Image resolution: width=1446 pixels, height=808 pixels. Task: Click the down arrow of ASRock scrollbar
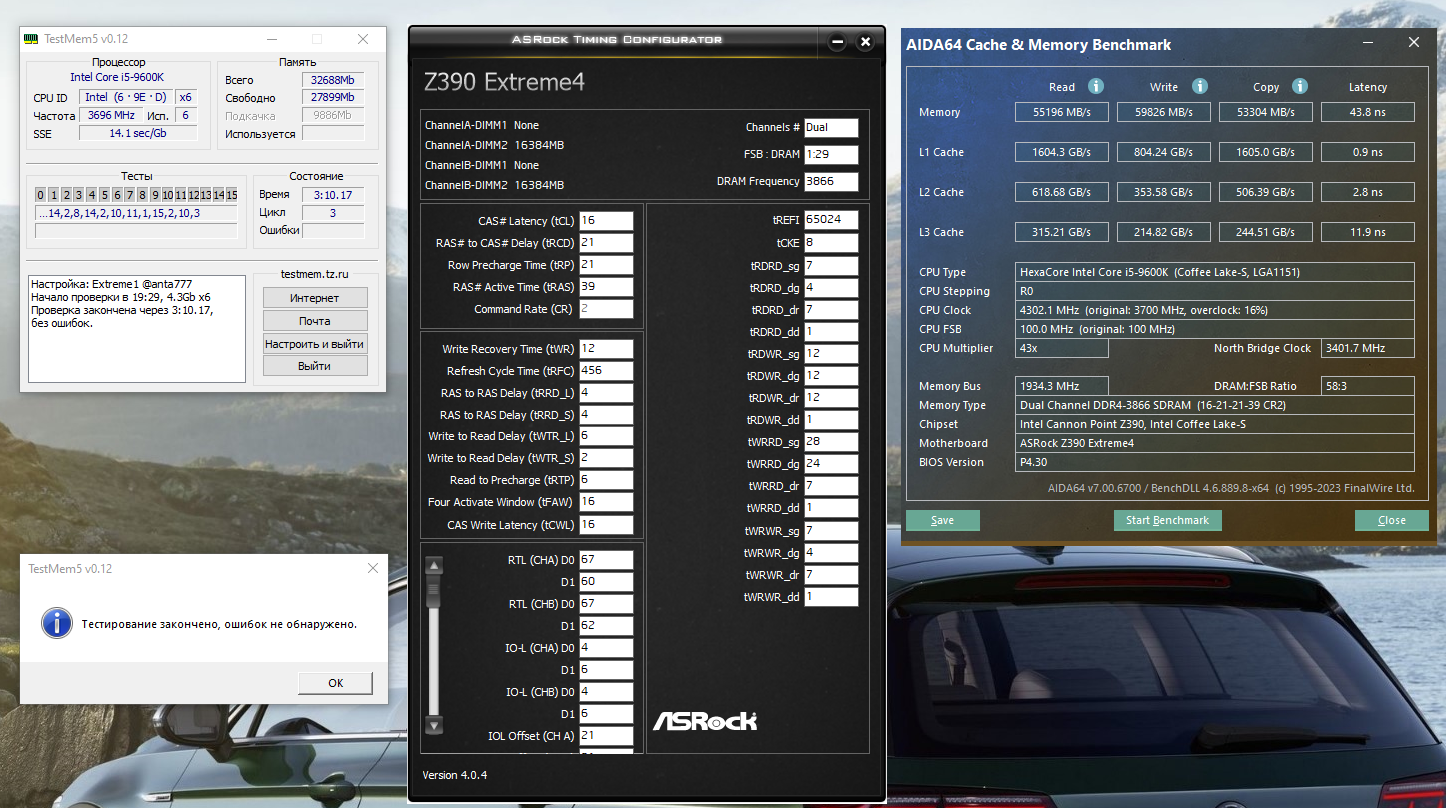click(434, 725)
